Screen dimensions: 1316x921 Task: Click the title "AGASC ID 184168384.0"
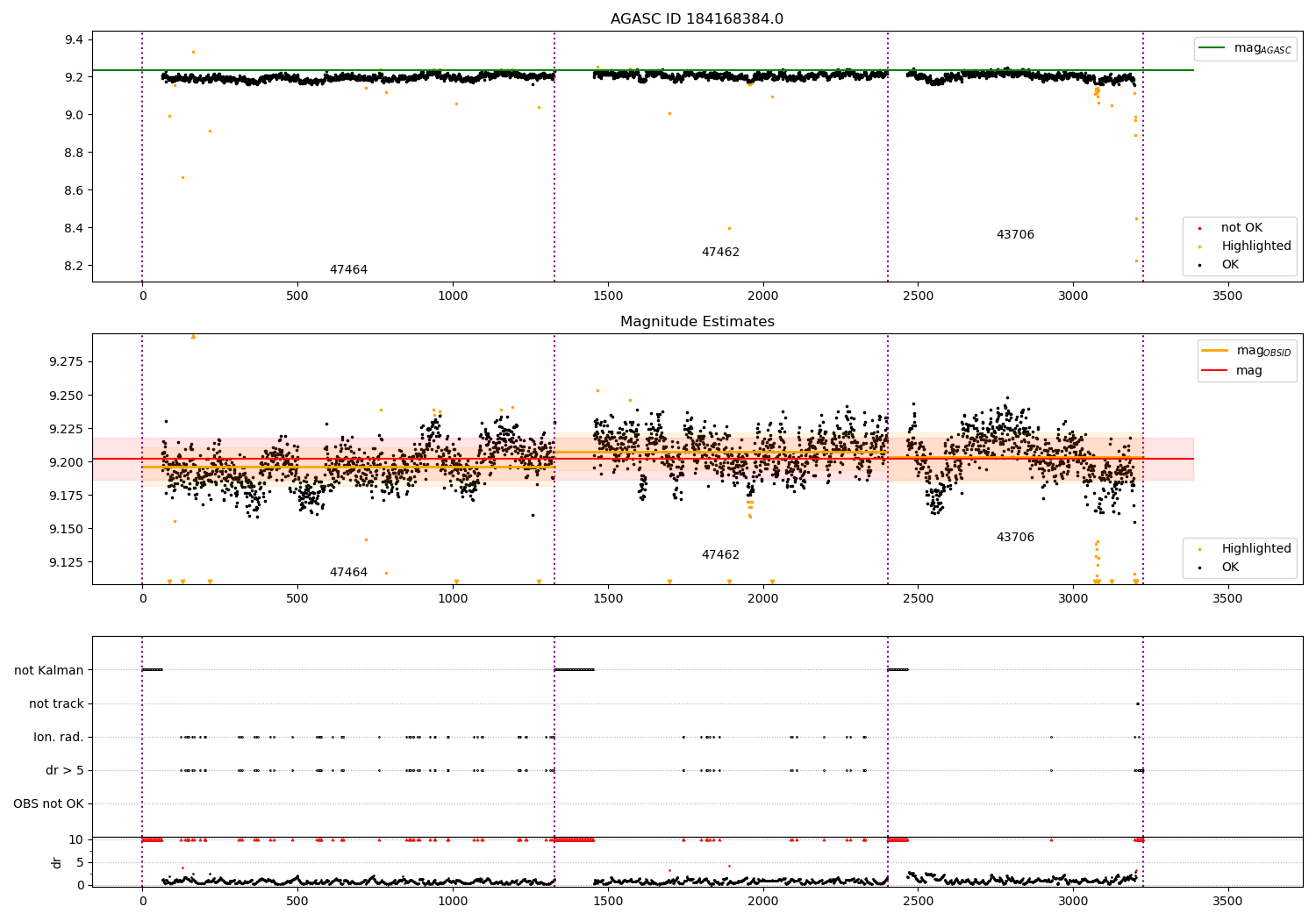coord(697,19)
